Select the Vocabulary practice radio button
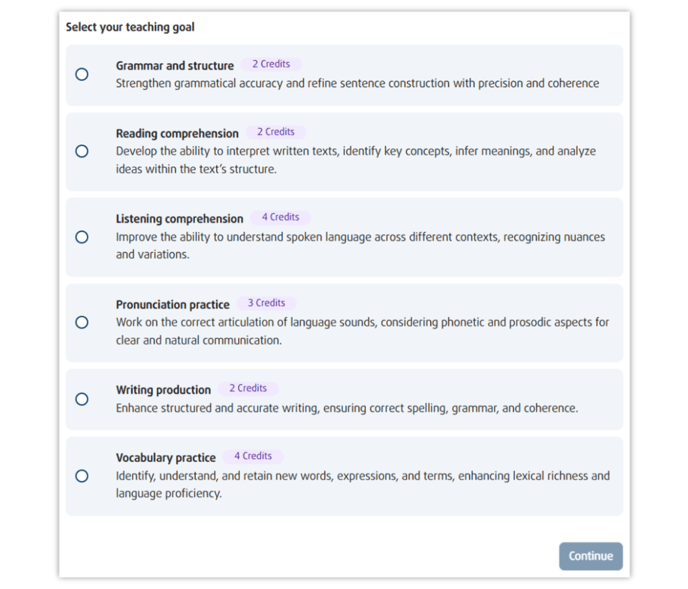The height and width of the screenshot is (589, 688). click(82, 476)
